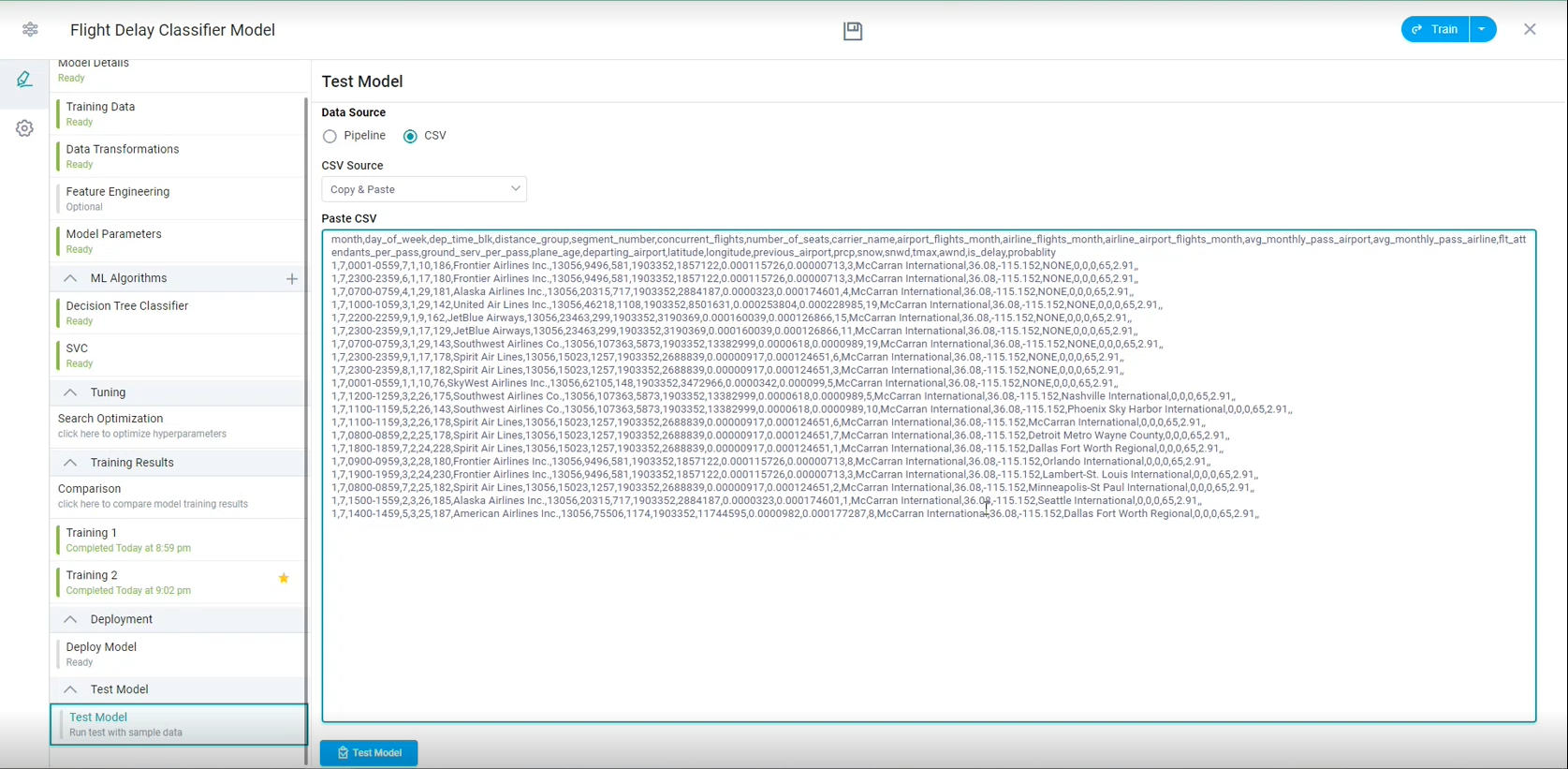Select the Pipeline data source radio button
The height and width of the screenshot is (769, 1568).
click(330, 137)
